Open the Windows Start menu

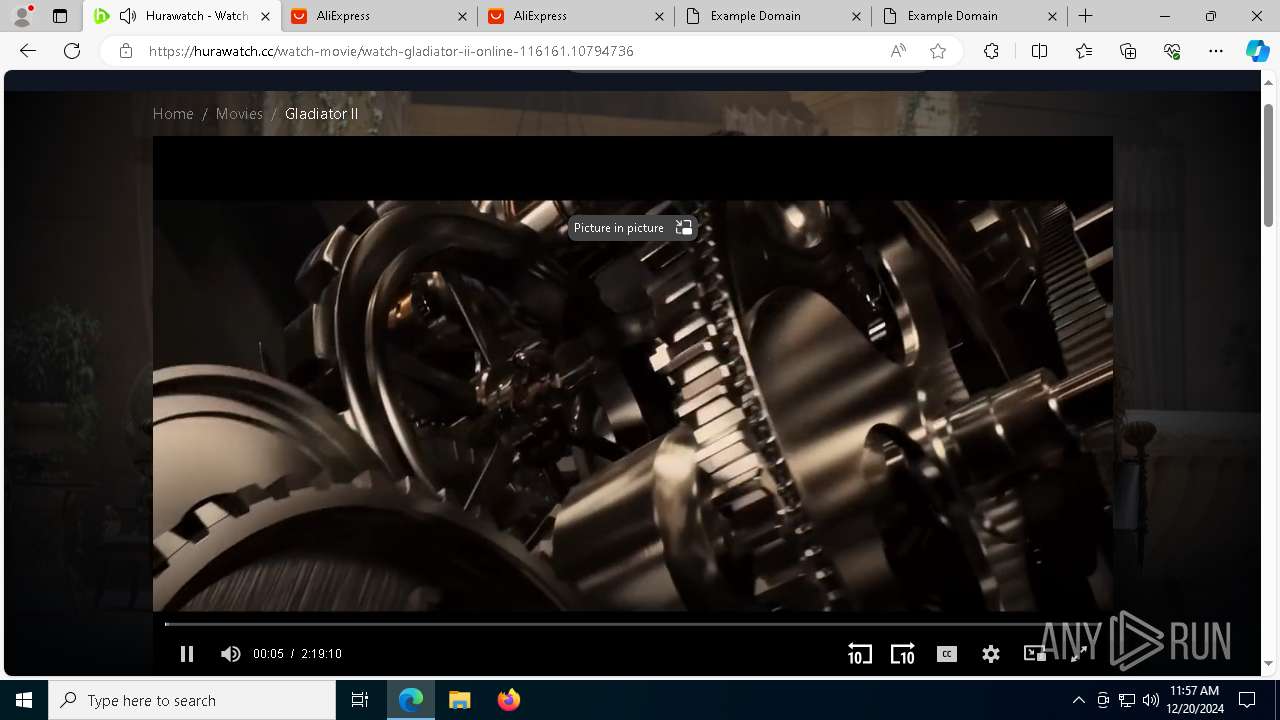(x=24, y=700)
